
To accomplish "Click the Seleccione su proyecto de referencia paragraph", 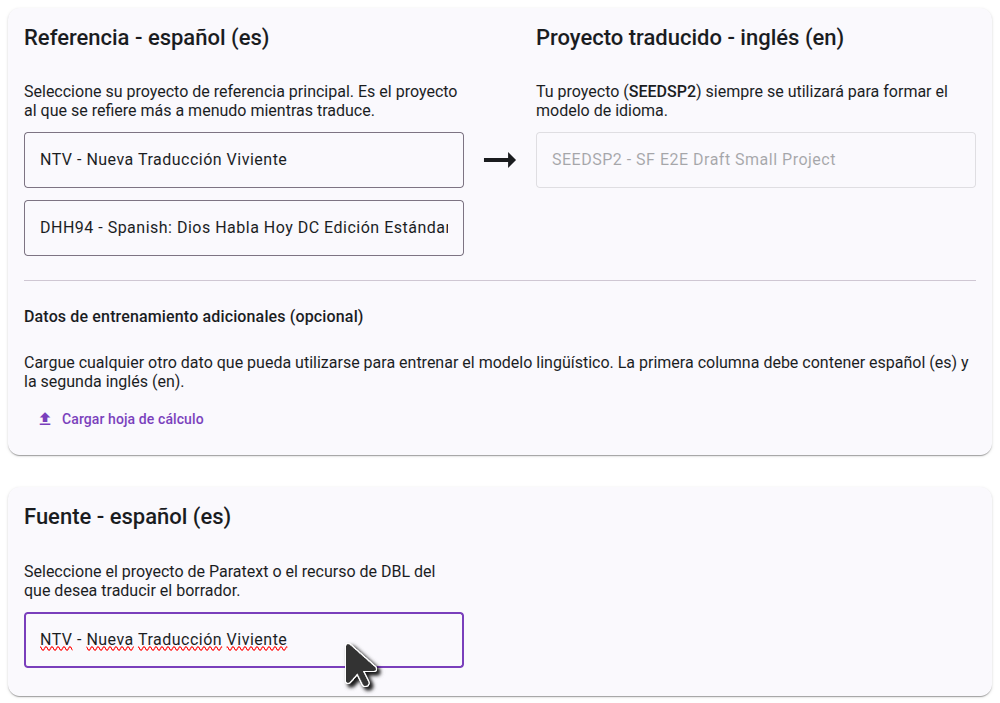I will [x=240, y=101].
